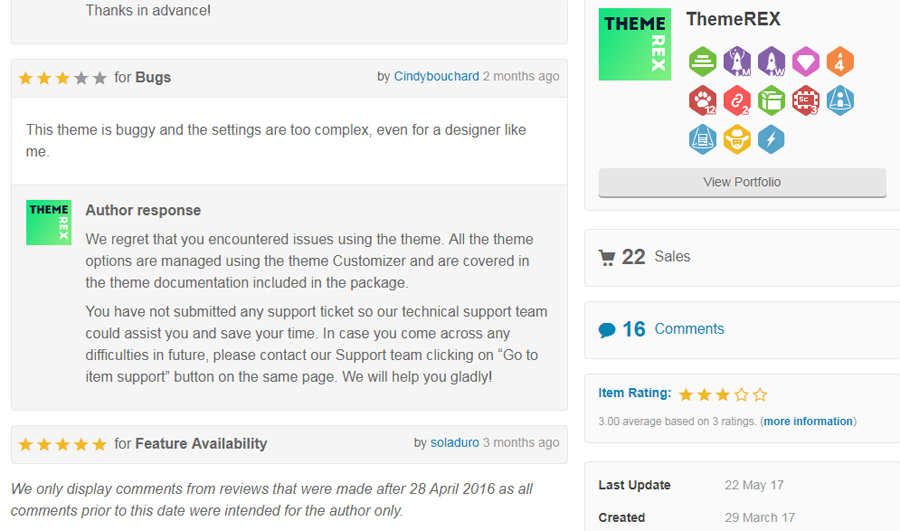Open the Comments link

(x=689, y=329)
